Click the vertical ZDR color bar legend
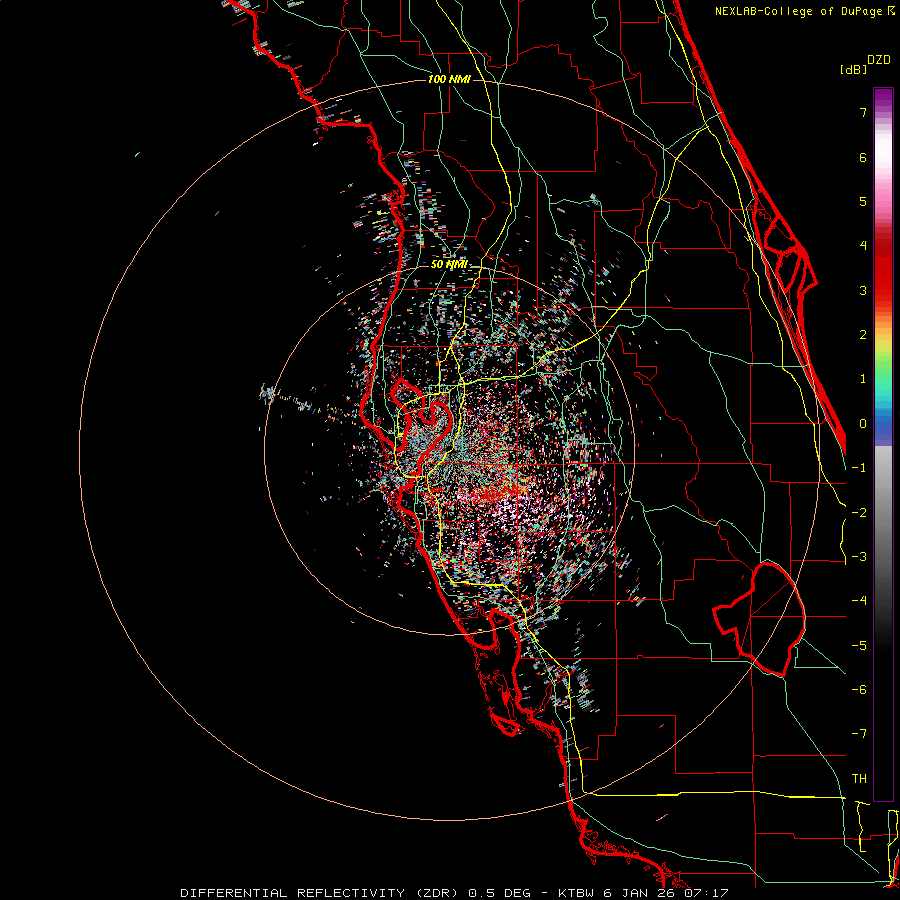The image size is (900, 900). (x=883, y=444)
